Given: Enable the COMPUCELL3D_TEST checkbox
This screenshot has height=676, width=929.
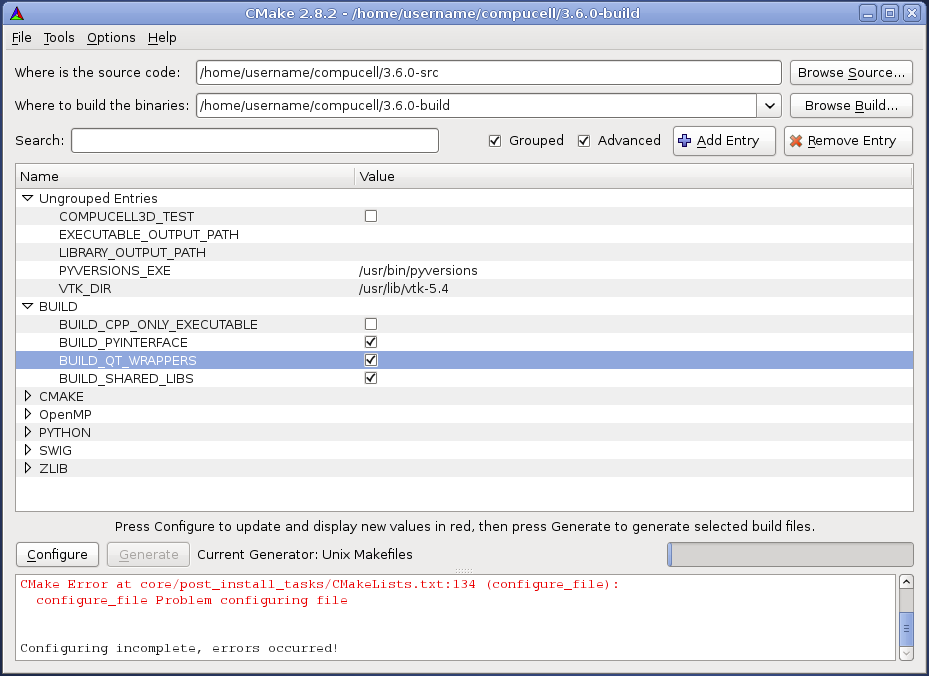Looking at the screenshot, I should 371,216.
